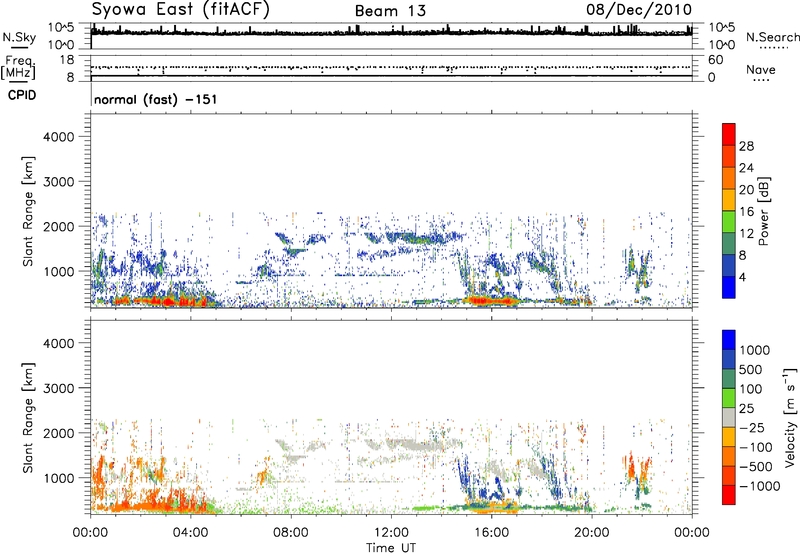
Task: Click the noise sky trace in top panel
Action: coord(391,32)
